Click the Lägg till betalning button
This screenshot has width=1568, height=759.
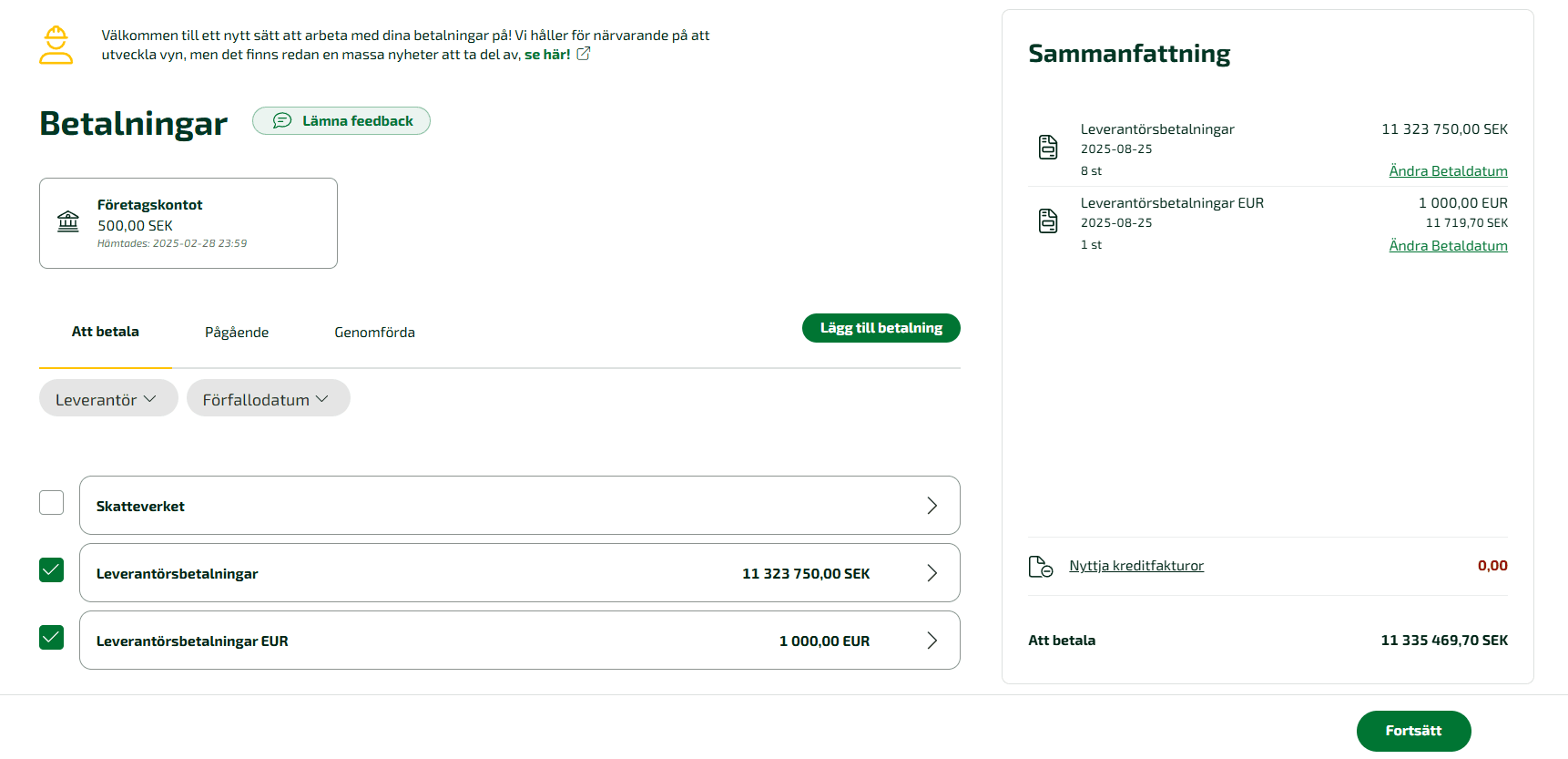point(881,328)
